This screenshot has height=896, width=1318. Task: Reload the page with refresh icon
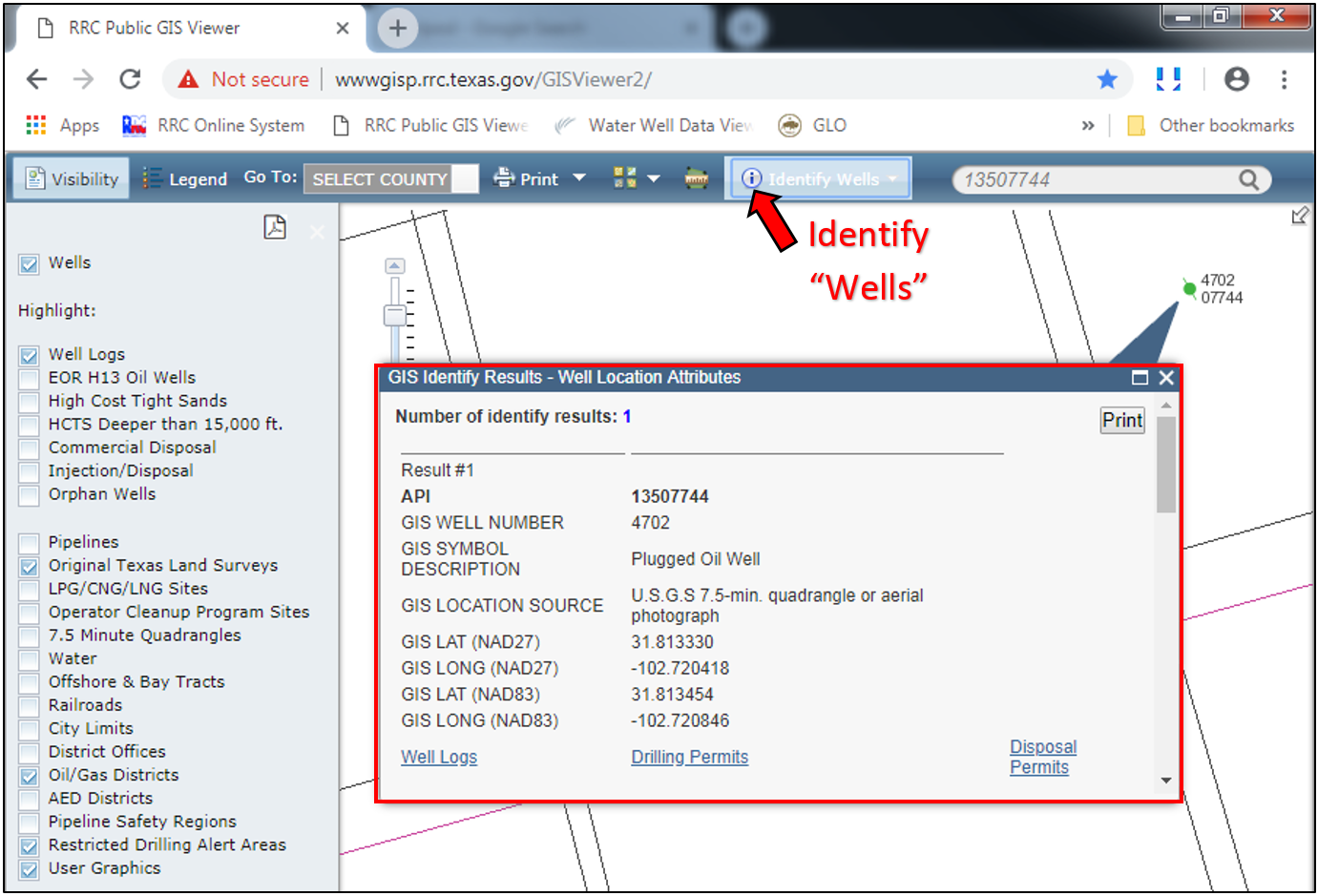130,79
